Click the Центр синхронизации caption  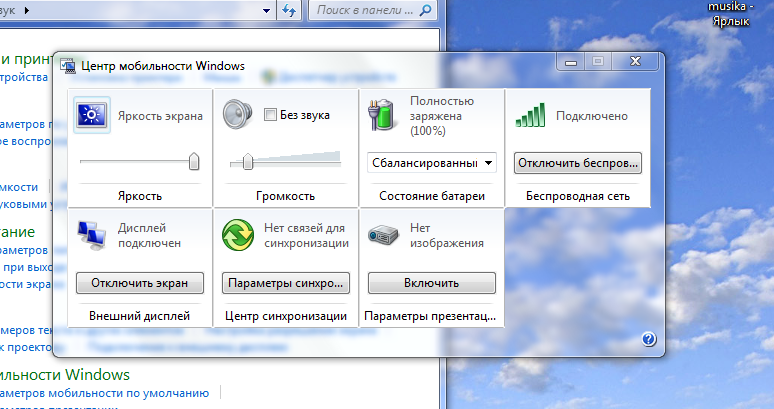(286, 316)
